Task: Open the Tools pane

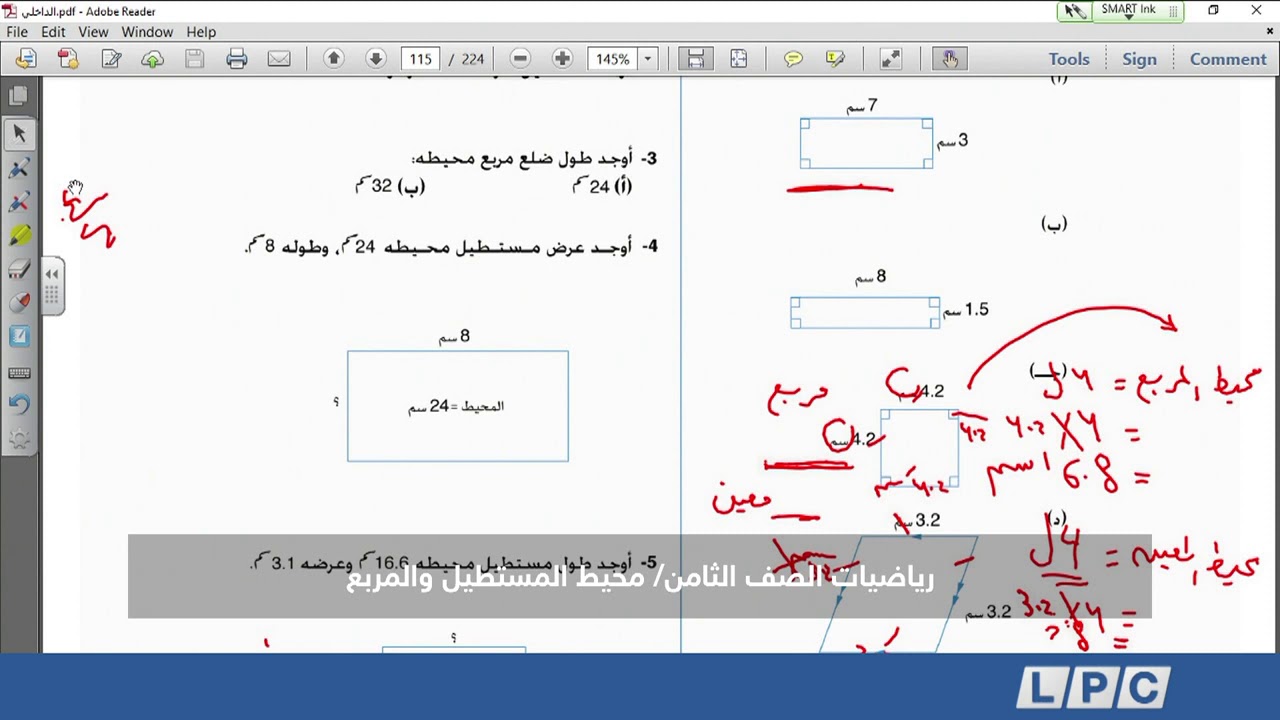Action: (1069, 59)
